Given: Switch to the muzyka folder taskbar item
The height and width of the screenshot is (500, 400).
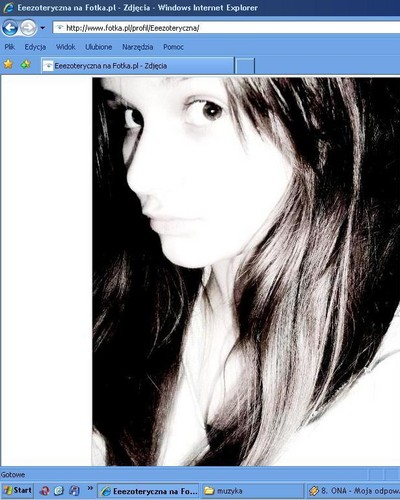Looking at the screenshot, I should [252, 491].
